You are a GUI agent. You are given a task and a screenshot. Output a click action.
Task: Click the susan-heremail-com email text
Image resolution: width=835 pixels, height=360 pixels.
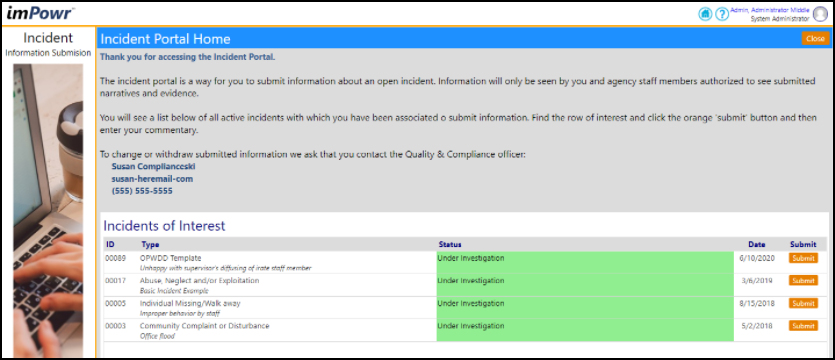[x=152, y=179]
